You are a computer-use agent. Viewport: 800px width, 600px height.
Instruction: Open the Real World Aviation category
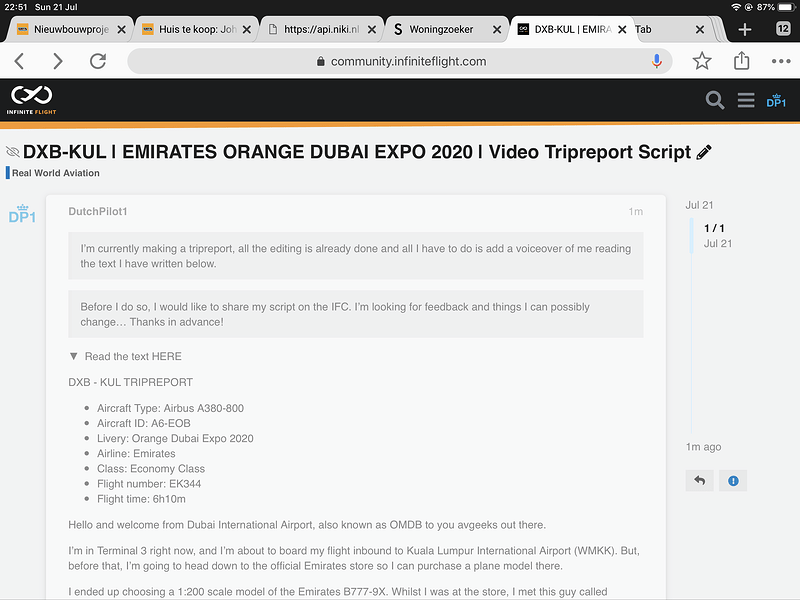(x=53, y=173)
